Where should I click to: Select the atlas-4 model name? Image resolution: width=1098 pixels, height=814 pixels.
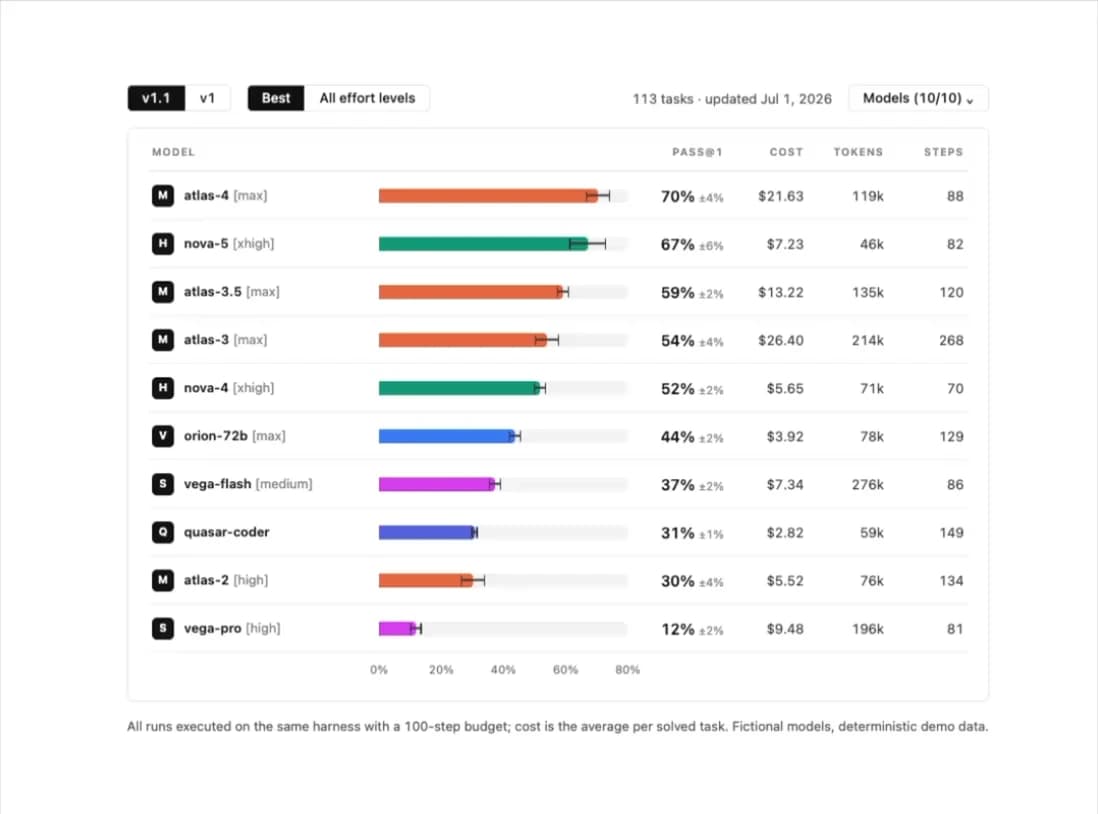(x=206, y=195)
